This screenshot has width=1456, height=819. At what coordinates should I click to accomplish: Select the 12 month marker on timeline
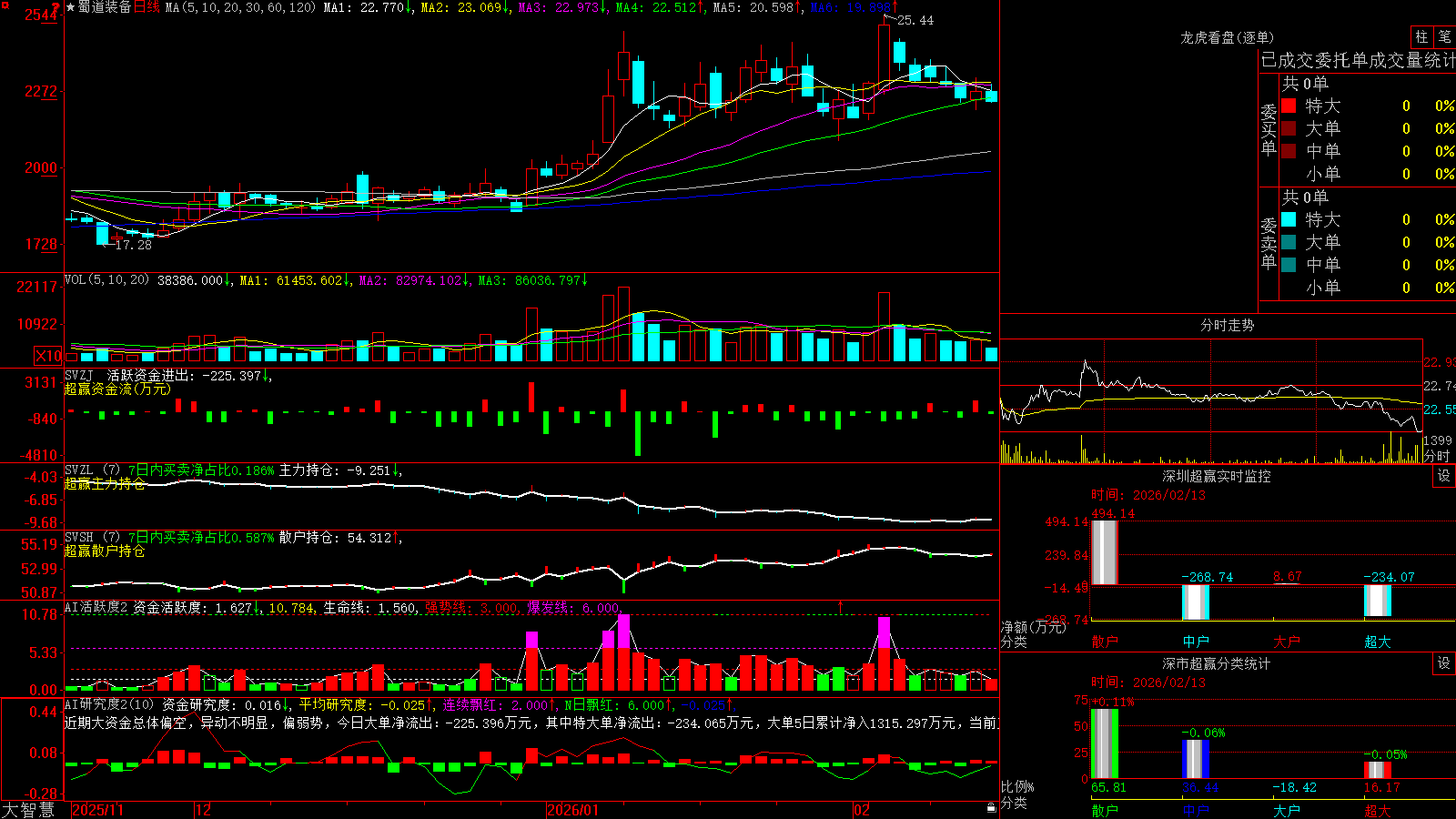[x=203, y=810]
